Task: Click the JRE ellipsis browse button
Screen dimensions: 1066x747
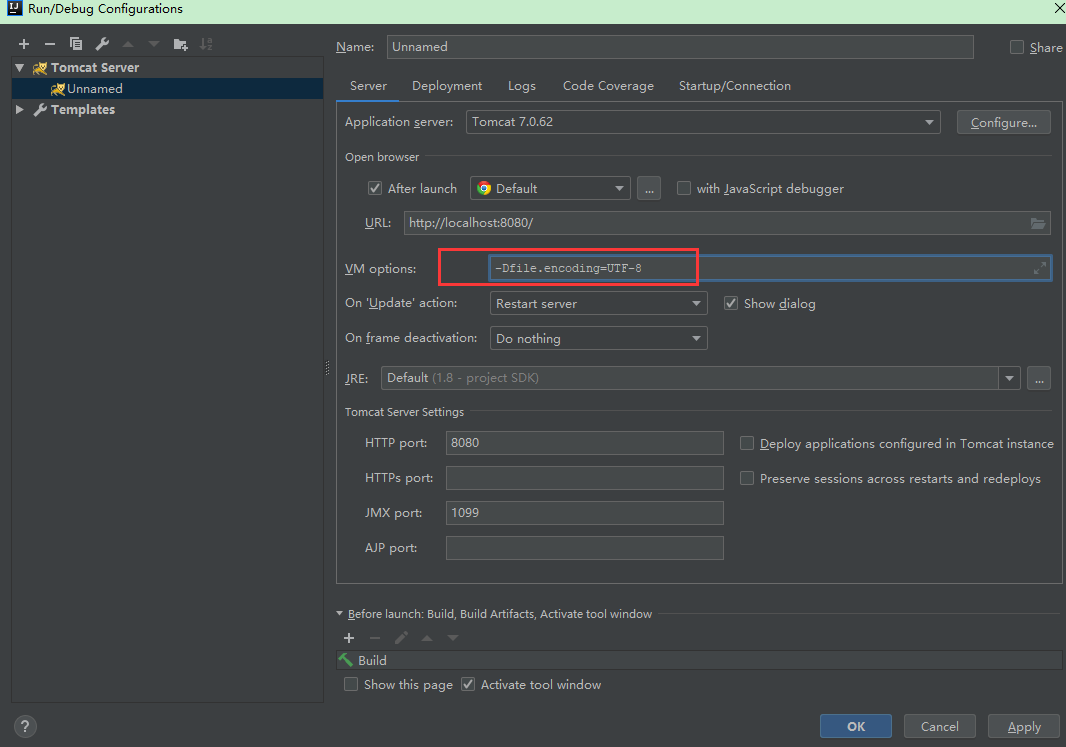Action: tap(1039, 378)
